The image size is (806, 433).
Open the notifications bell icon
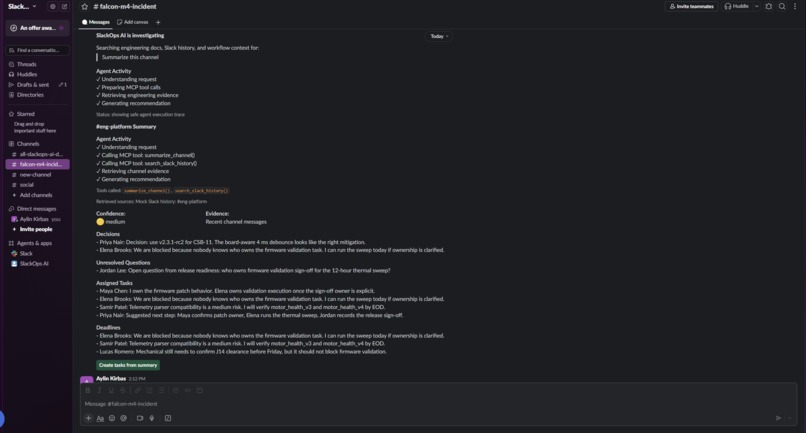(768, 7)
